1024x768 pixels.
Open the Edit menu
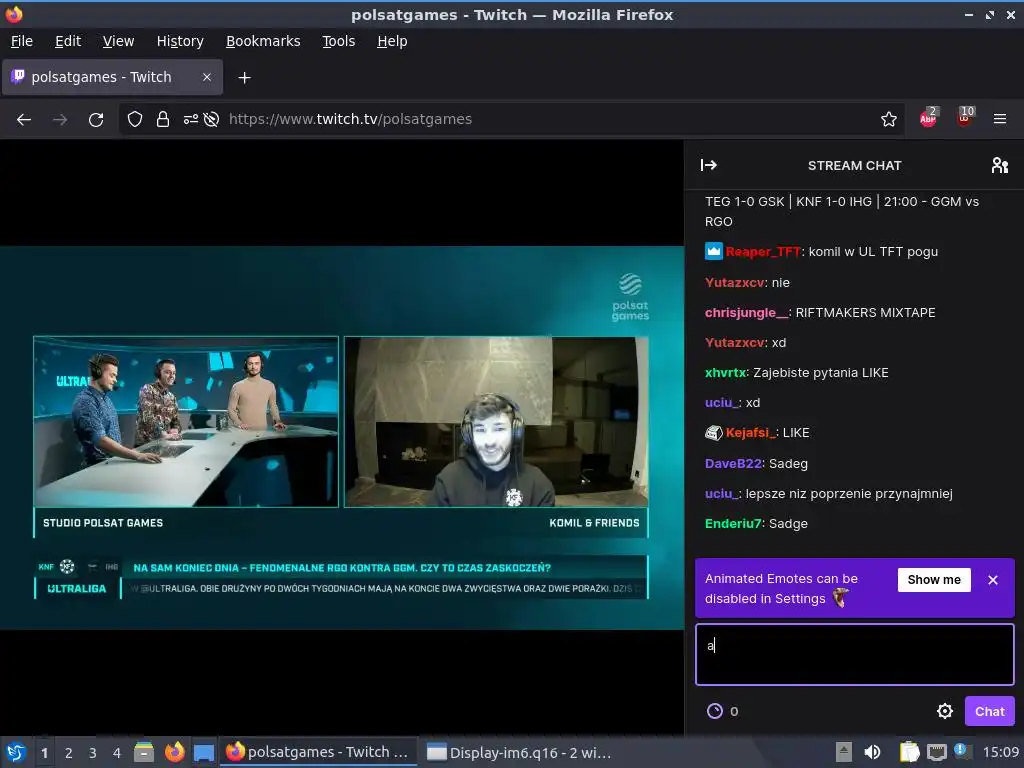click(x=68, y=41)
